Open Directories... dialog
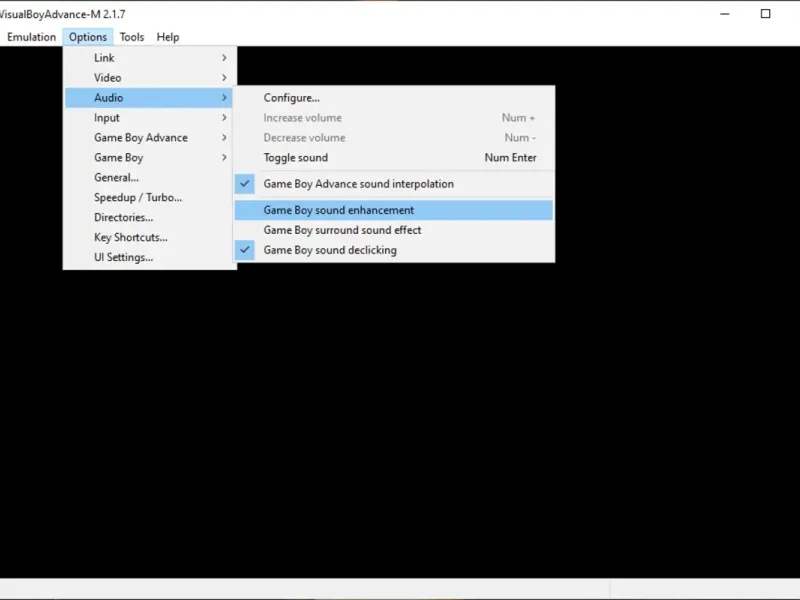 pos(149,217)
